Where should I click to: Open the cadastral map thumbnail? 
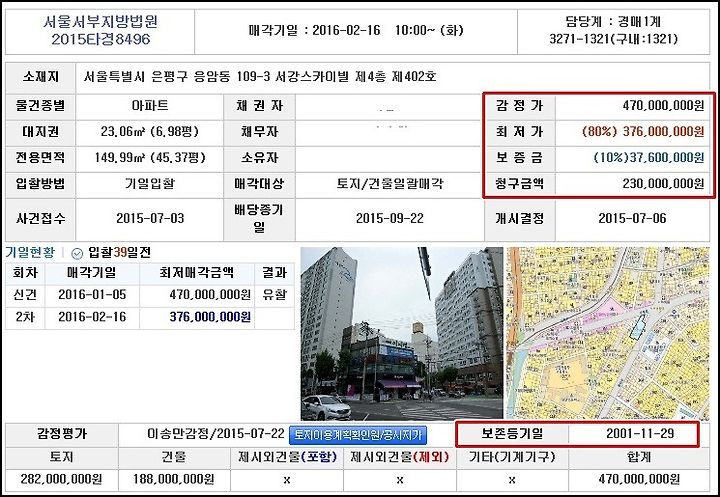pyautogui.click(x=608, y=334)
